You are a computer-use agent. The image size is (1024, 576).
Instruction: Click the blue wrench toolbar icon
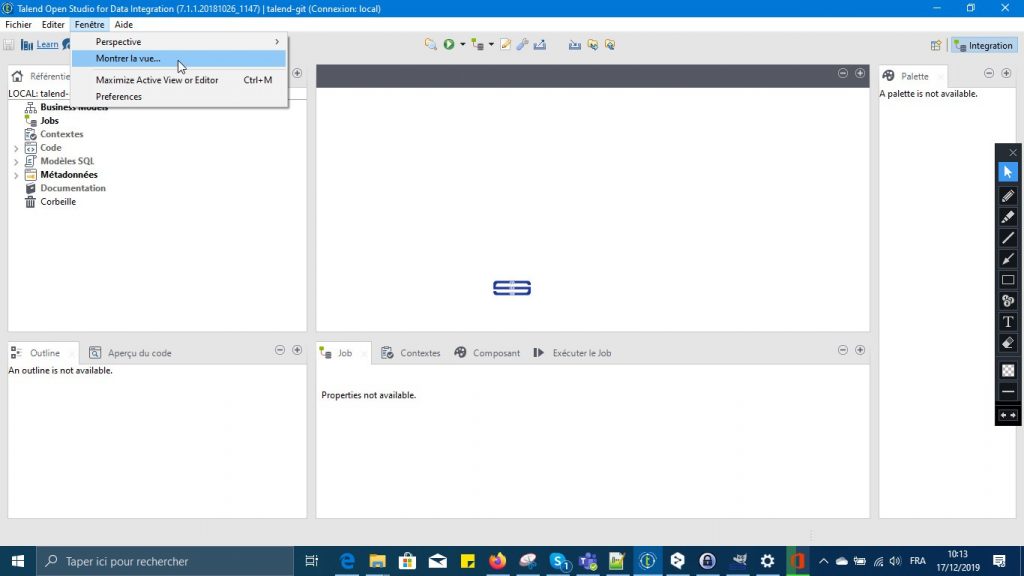tap(522, 44)
